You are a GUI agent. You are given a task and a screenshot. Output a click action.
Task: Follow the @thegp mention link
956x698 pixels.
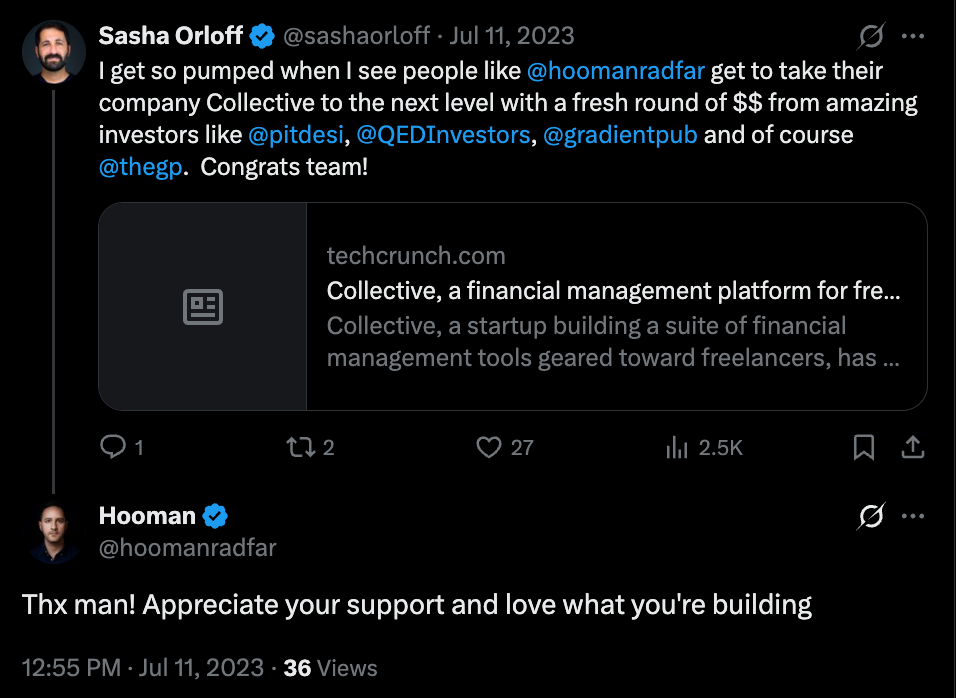tap(142, 166)
